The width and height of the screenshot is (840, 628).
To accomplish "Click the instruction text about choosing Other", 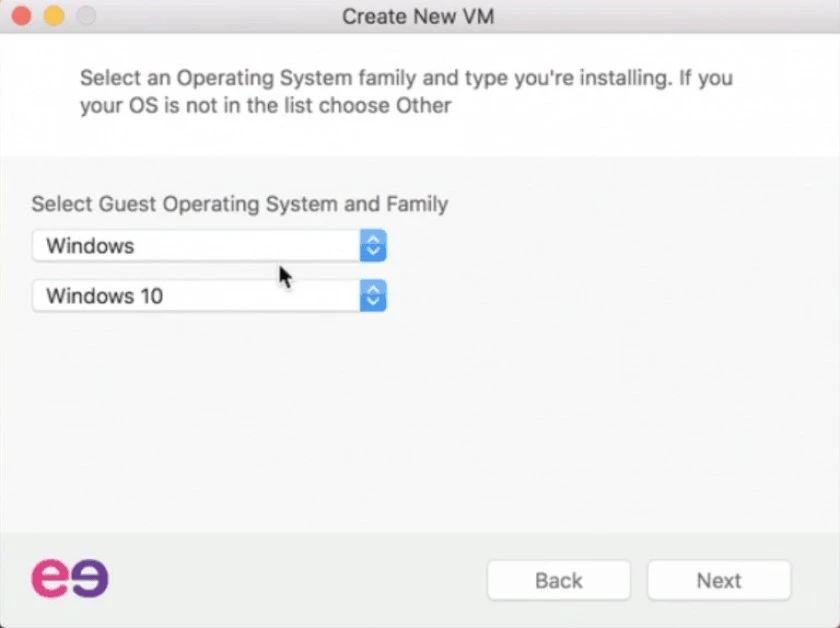I will (406, 92).
